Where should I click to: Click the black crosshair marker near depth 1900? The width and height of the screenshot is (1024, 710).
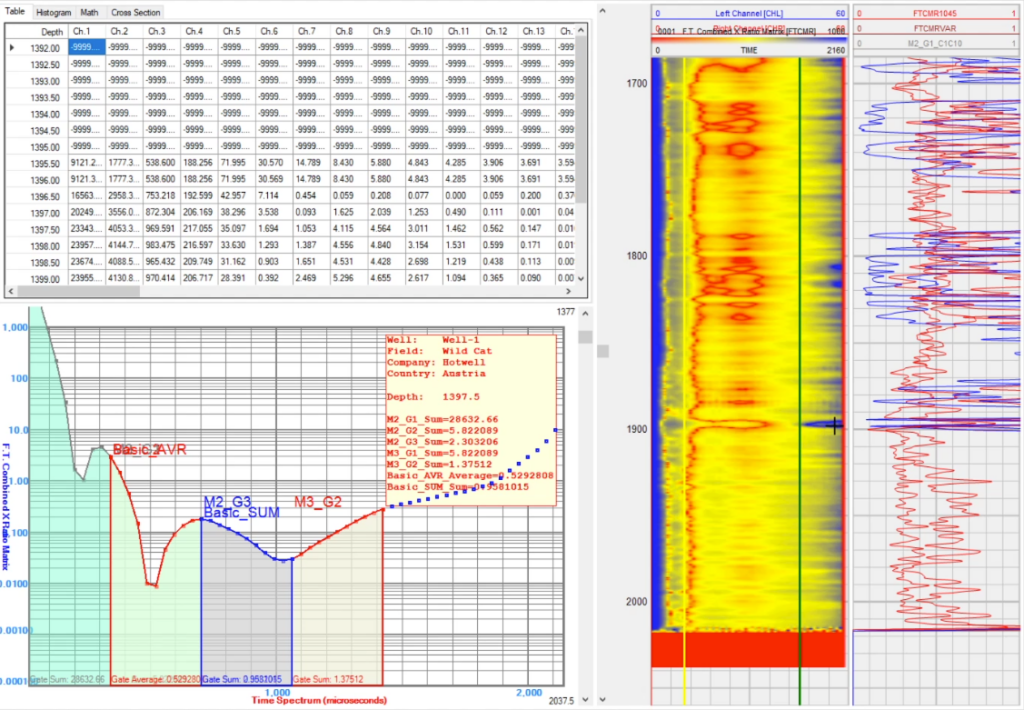tap(835, 426)
